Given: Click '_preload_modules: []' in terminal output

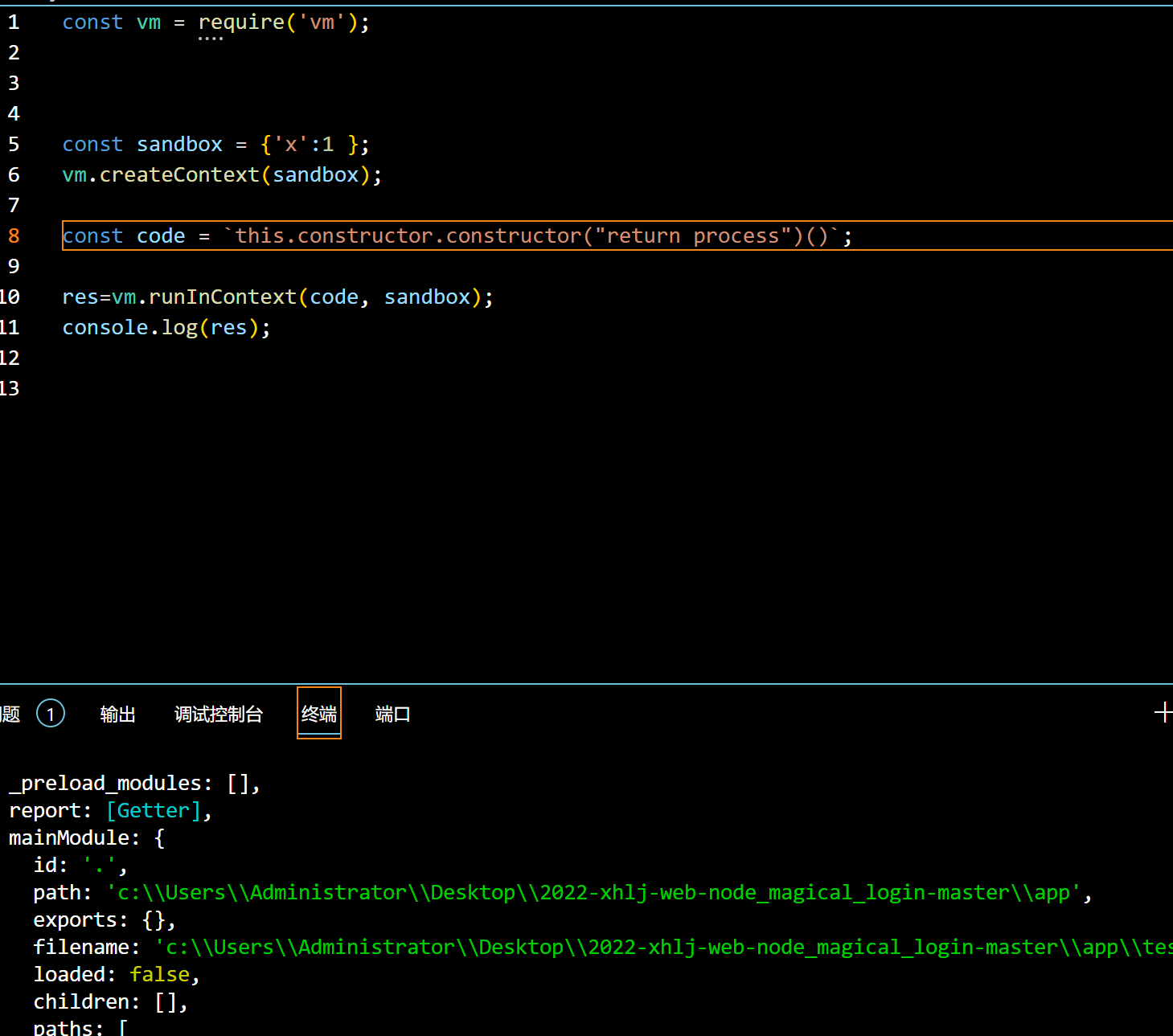Looking at the screenshot, I should 134,784.
